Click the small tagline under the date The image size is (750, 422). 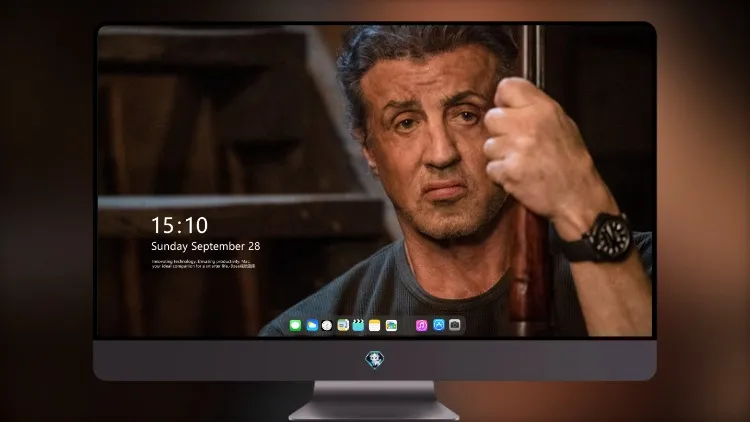(203, 264)
